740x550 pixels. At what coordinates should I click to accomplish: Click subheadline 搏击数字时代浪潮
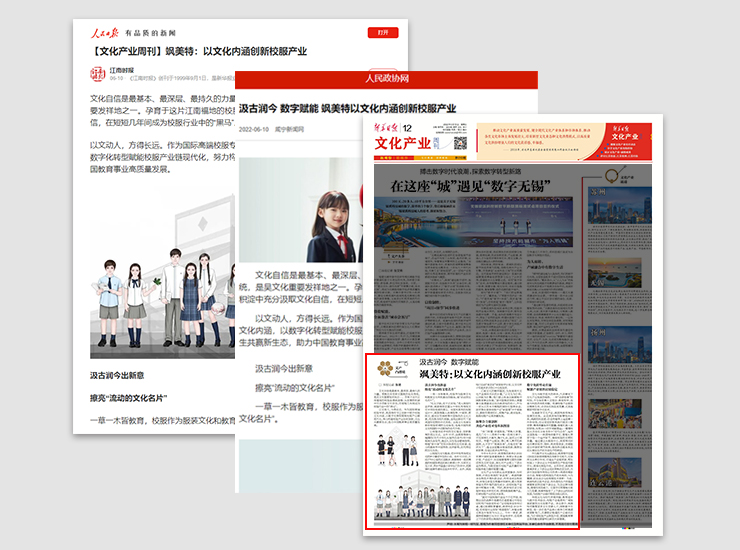[x=471, y=171]
